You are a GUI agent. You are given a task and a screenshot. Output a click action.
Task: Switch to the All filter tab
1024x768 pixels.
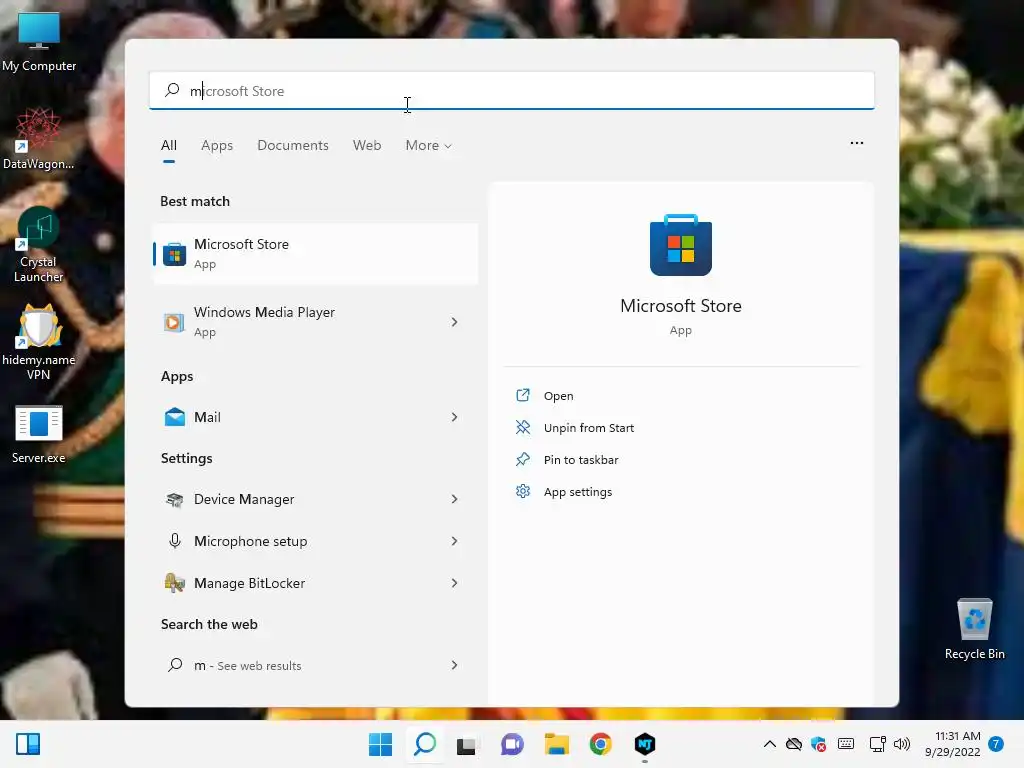point(168,146)
